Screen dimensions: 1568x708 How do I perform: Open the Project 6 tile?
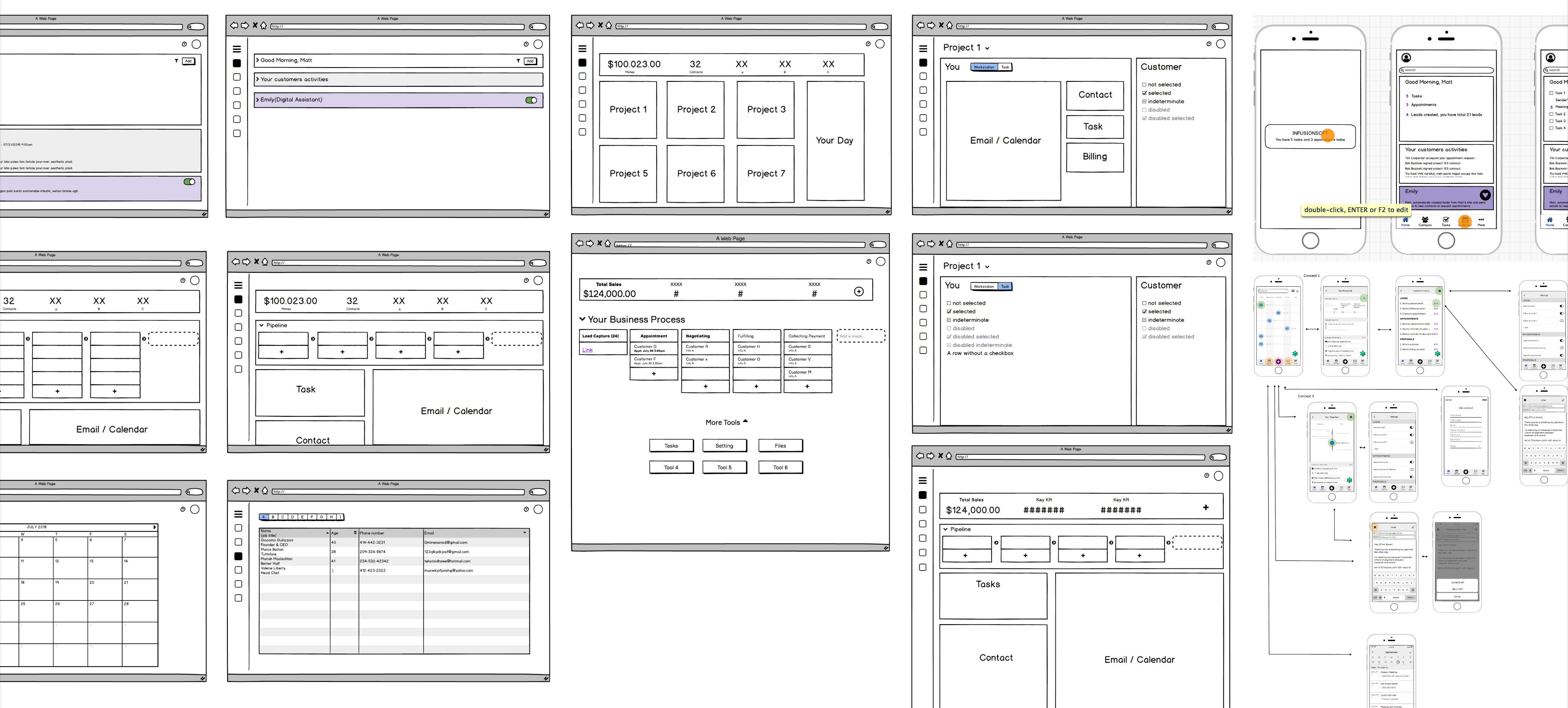click(x=696, y=174)
